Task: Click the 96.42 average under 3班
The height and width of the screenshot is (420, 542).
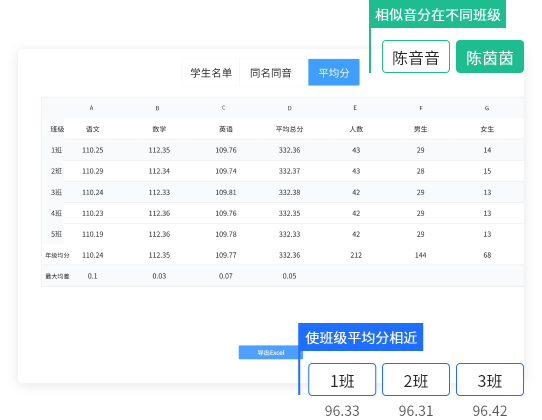Action: click(489, 411)
